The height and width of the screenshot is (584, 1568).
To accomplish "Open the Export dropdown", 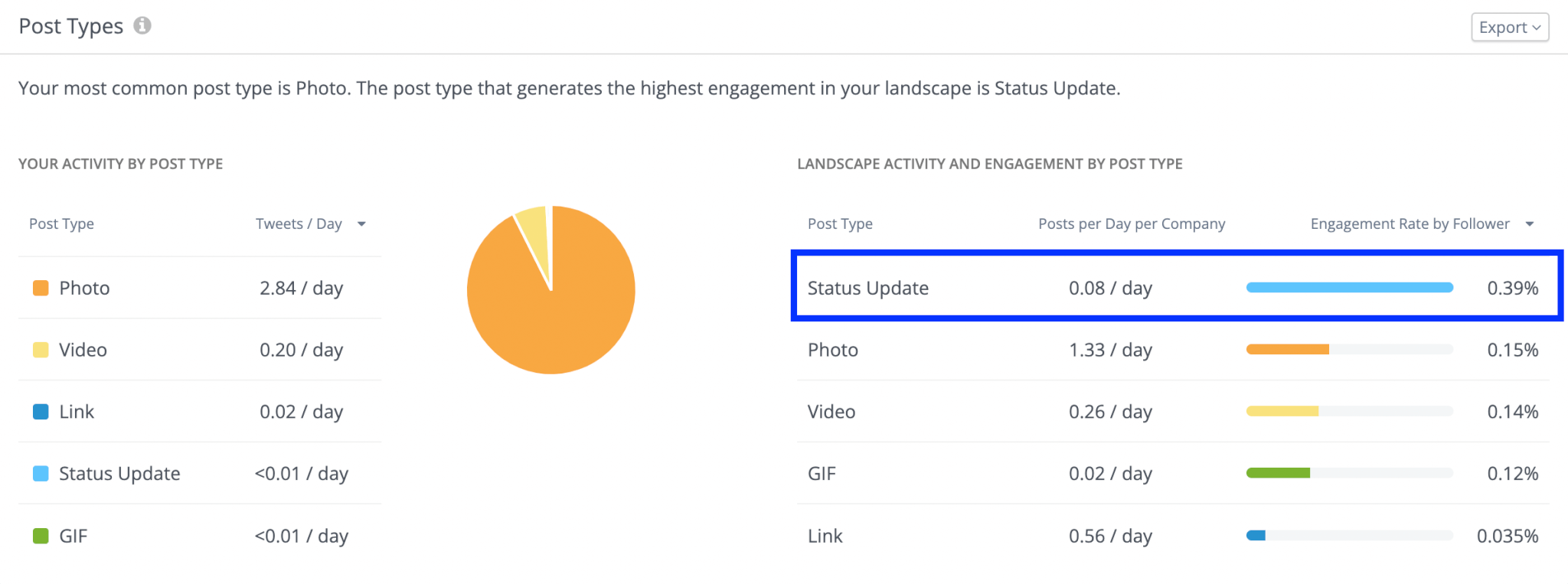I will point(1509,28).
